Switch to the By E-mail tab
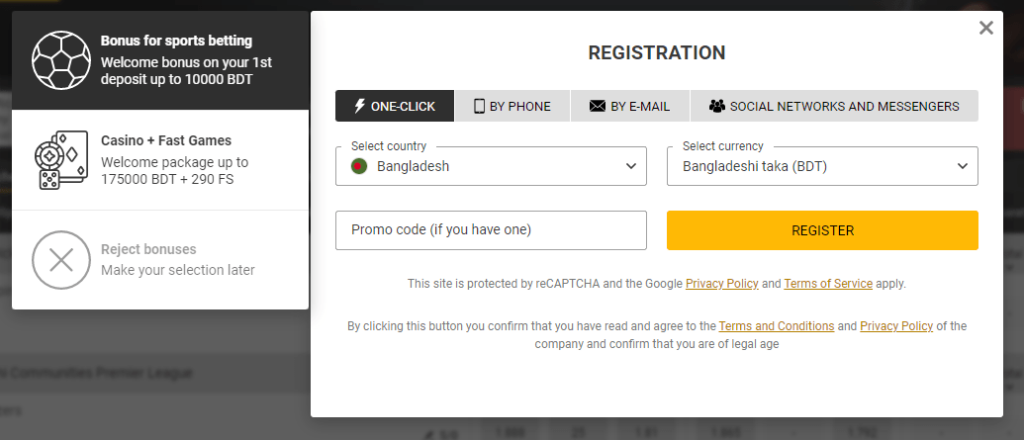This screenshot has height=440, width=1024. click(630, 106)
